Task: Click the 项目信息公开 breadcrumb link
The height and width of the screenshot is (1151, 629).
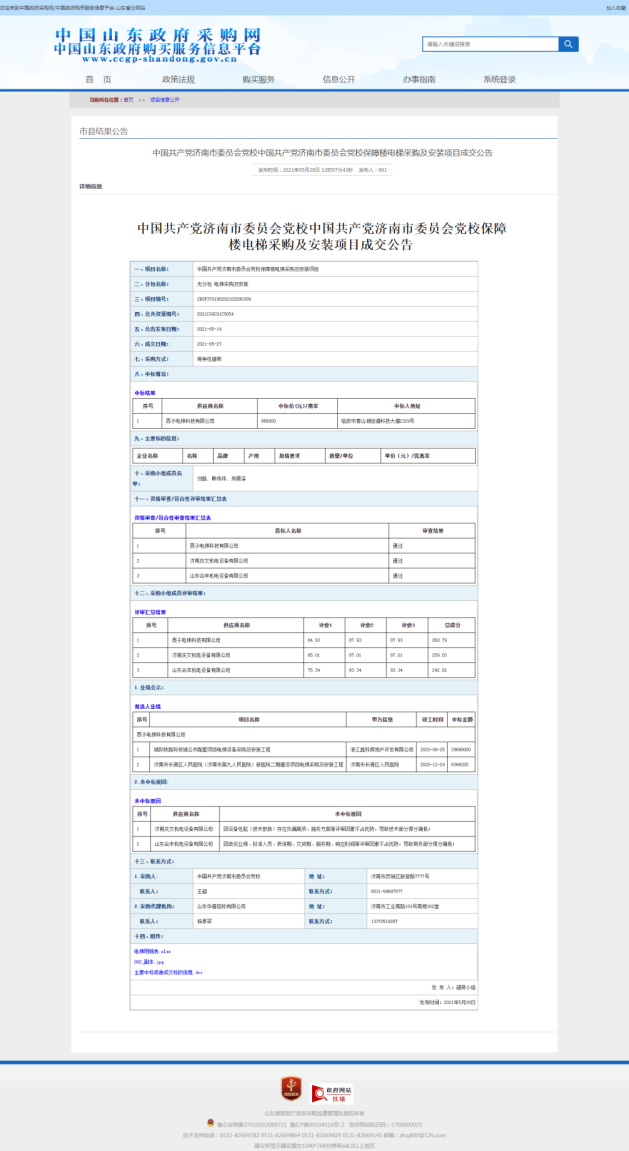Action: [165, 100]
